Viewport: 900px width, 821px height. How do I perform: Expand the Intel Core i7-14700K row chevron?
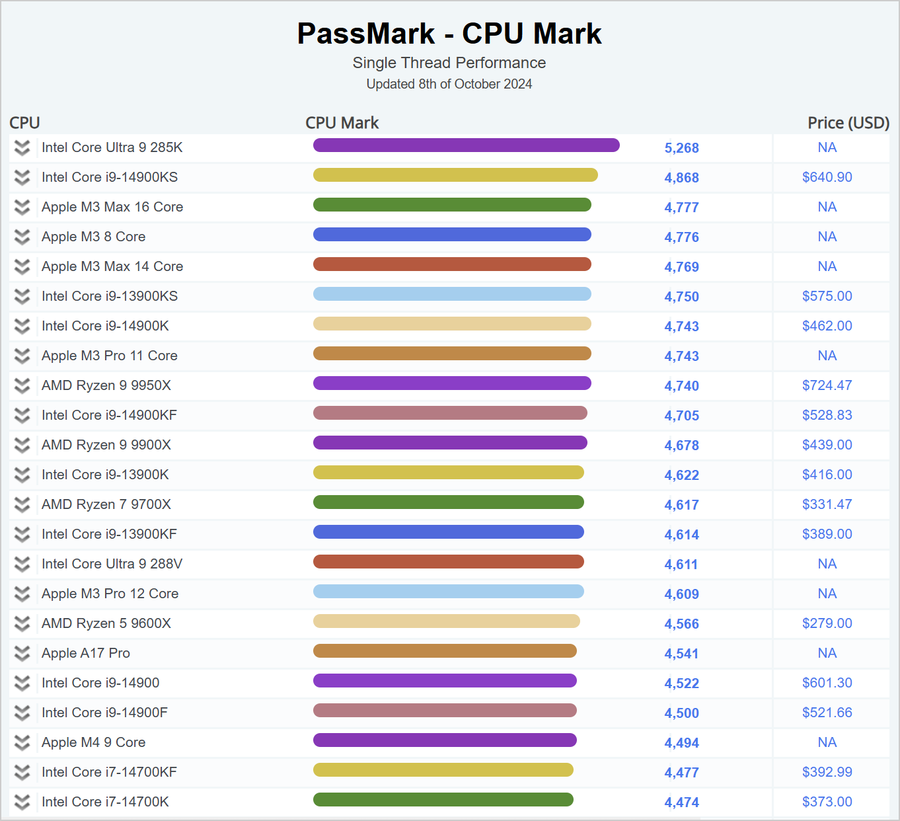click(x=22, y=802)
